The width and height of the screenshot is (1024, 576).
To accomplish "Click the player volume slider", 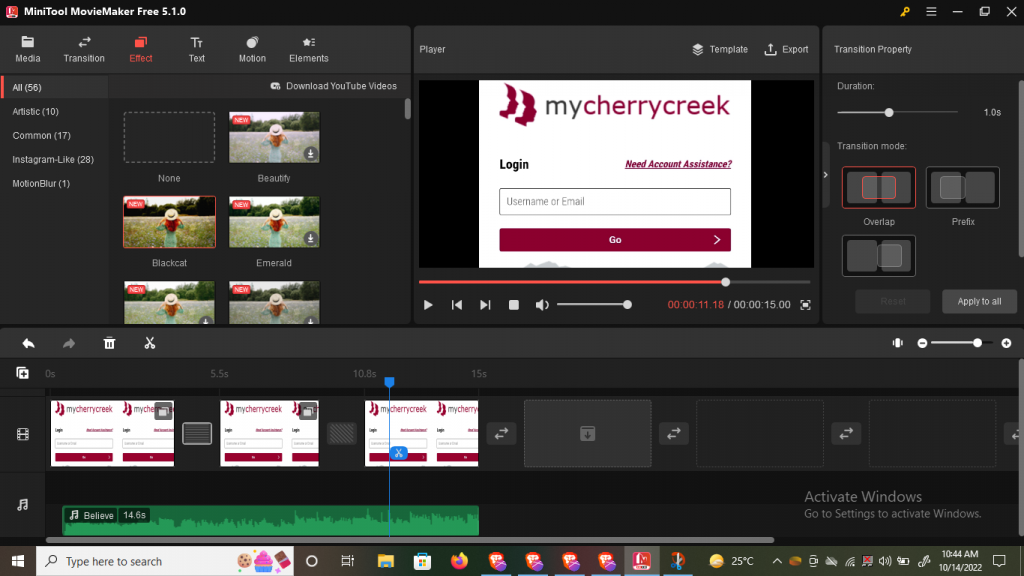I will [593, 305].
